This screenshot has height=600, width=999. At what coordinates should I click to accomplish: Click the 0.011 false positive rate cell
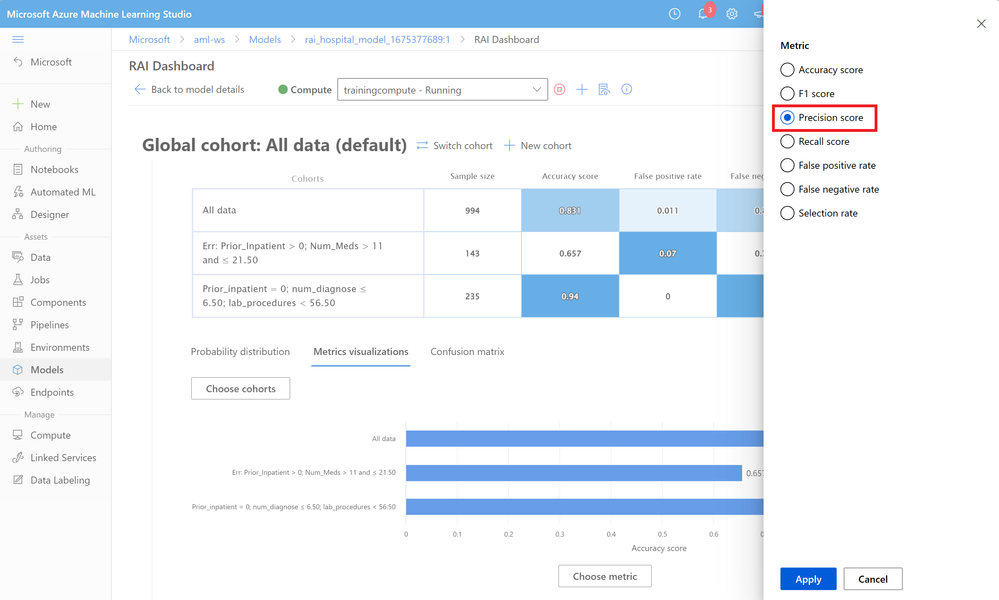click(x=668, y=210)
